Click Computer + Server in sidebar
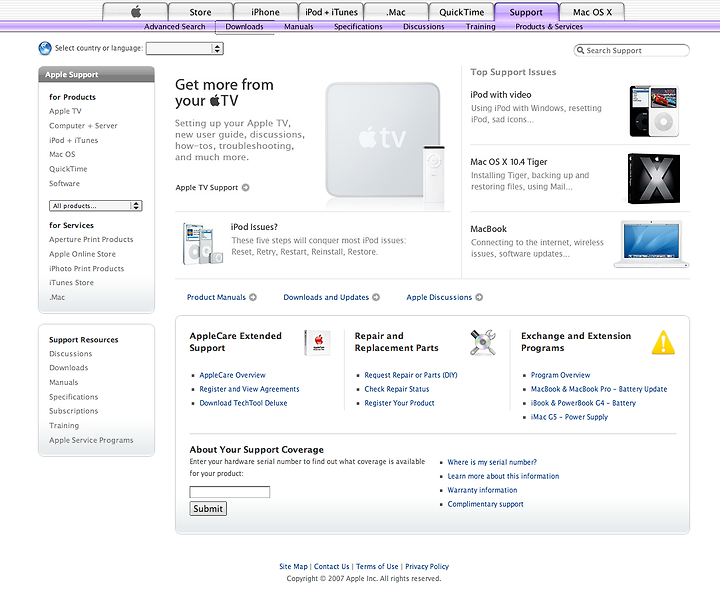Image resolution: width=720 pixels, height=589 pixels. pyautogui.click(x=83, y=126)
